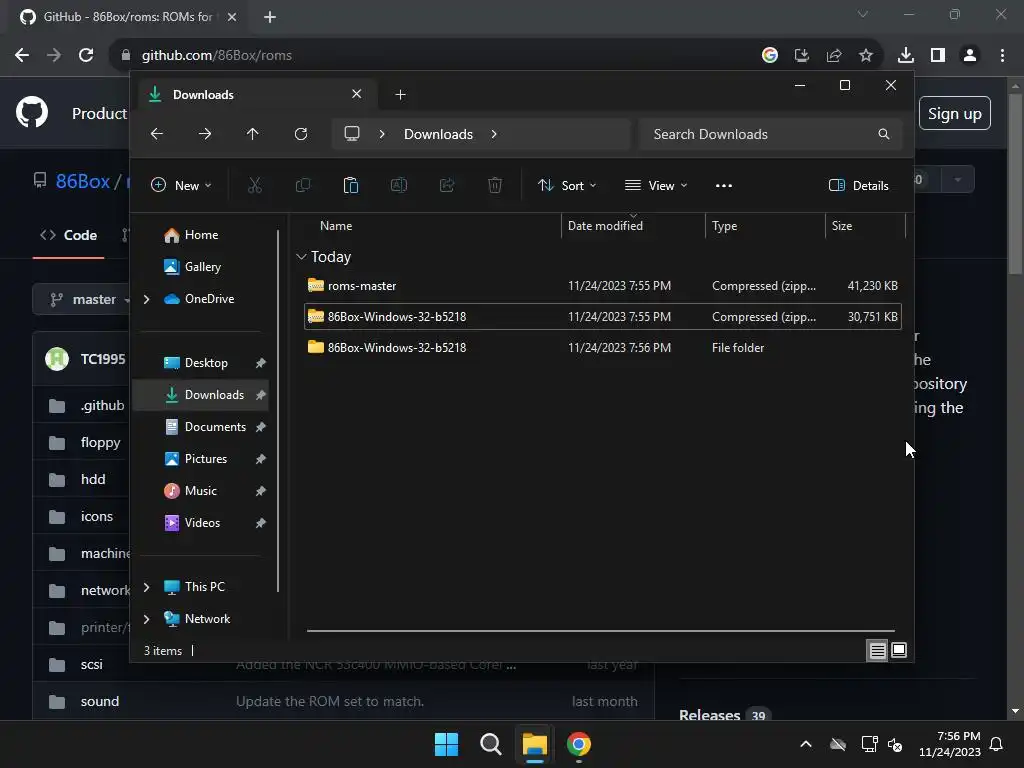Click the Delete trash can icon
The height and width of the screenshot is (768, 1024).
tap(495, 185)
